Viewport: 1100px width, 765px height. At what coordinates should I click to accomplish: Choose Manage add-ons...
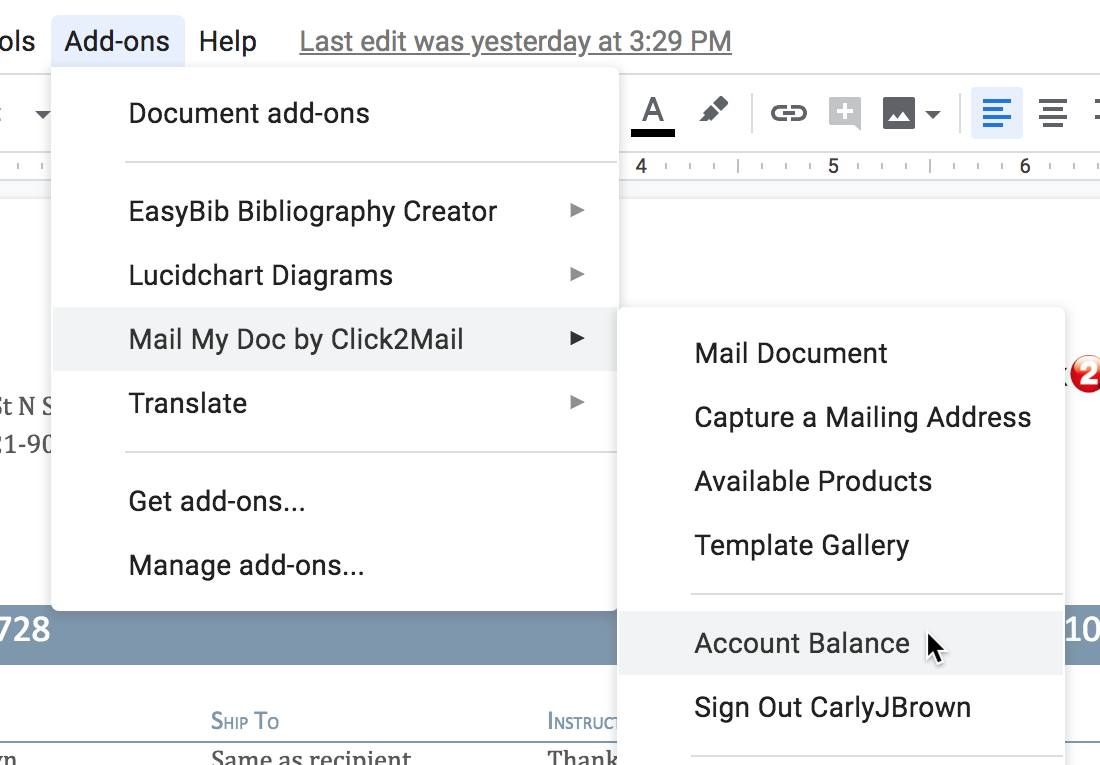click(x=335, y=565)
